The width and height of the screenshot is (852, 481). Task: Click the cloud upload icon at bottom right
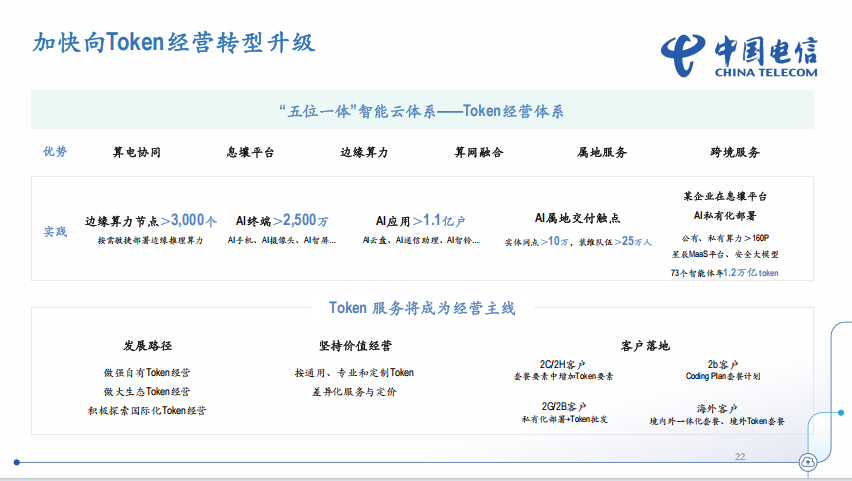pyautogui.click(x=807, y=461)
